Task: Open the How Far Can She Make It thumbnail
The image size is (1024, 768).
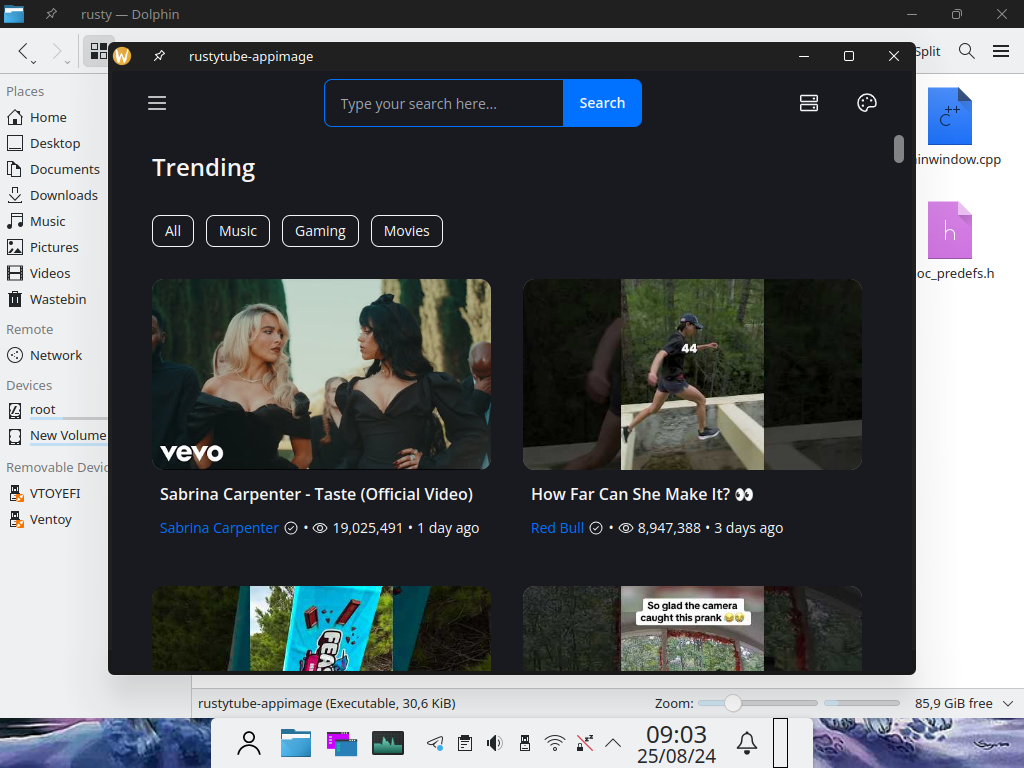Action: [692, 374]
